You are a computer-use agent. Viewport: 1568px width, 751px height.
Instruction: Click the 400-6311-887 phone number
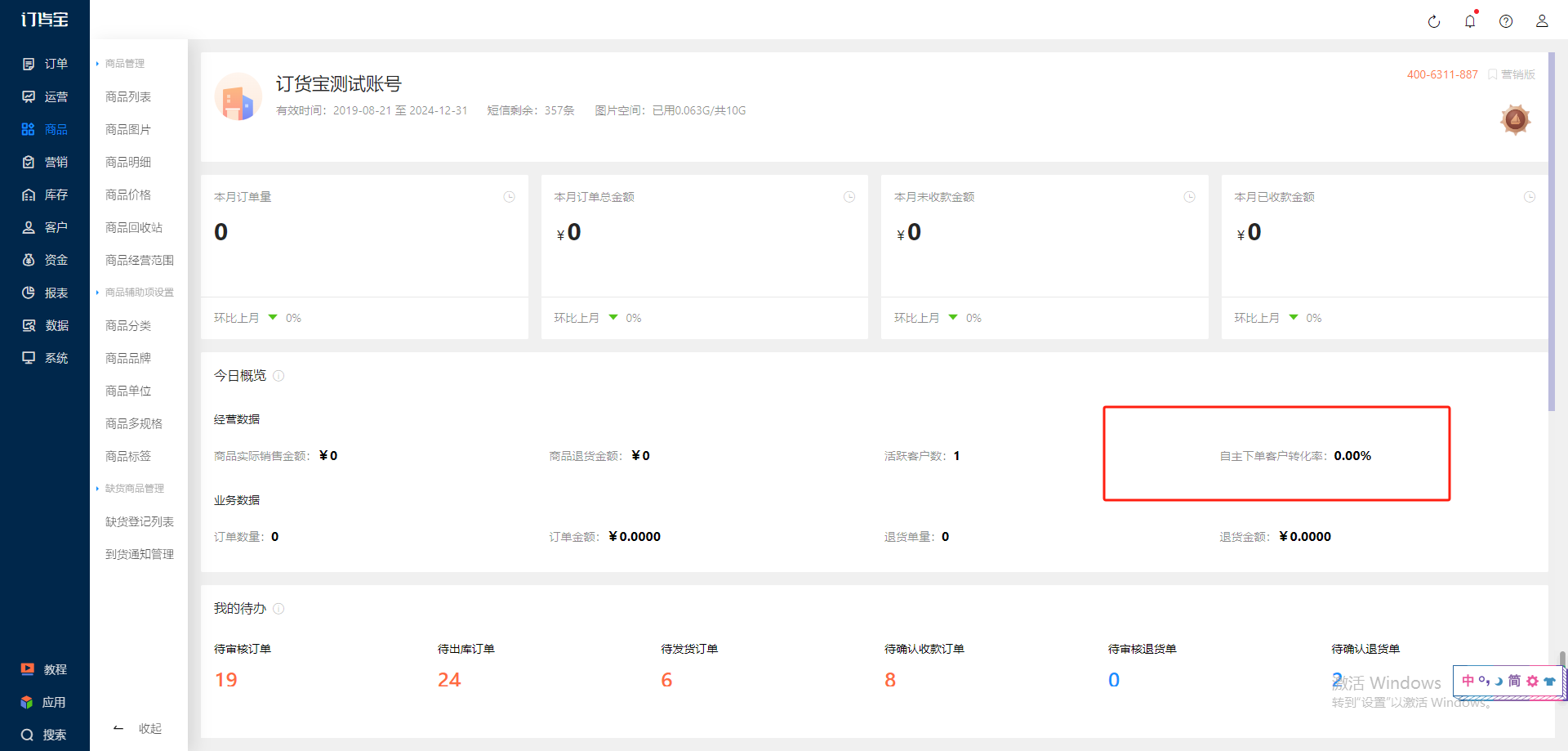tap(1442, 74)
